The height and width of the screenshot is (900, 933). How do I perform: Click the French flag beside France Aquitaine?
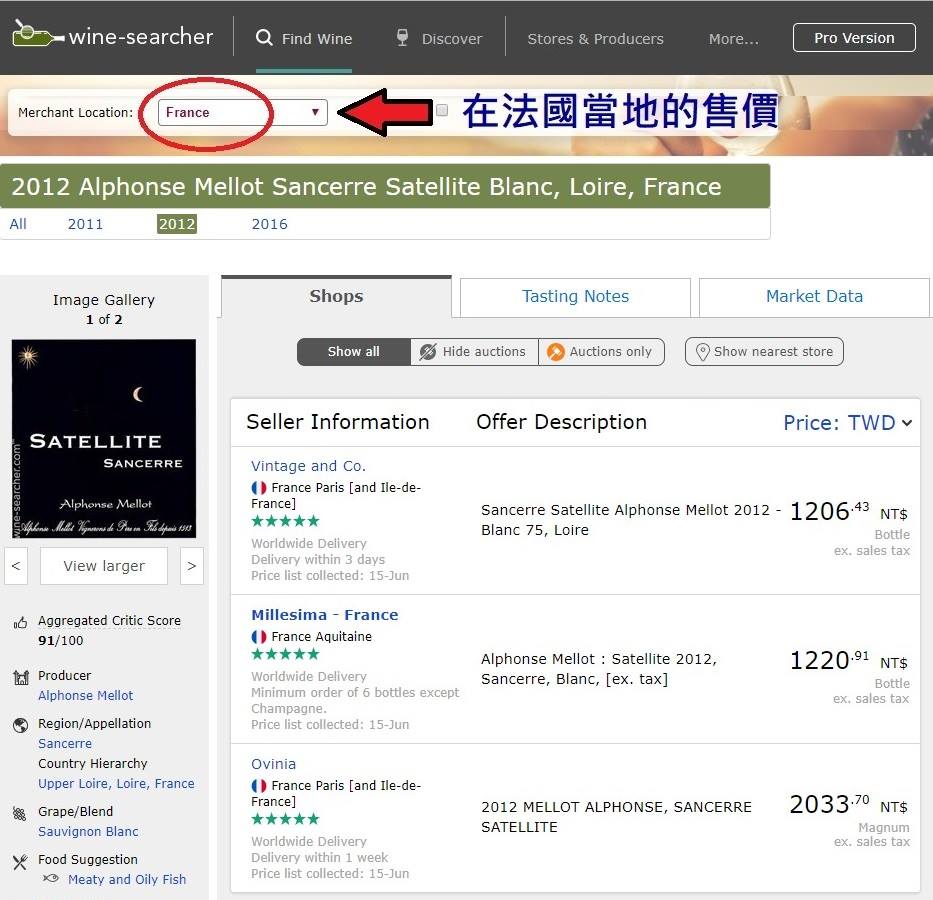(x=259, y=636)
